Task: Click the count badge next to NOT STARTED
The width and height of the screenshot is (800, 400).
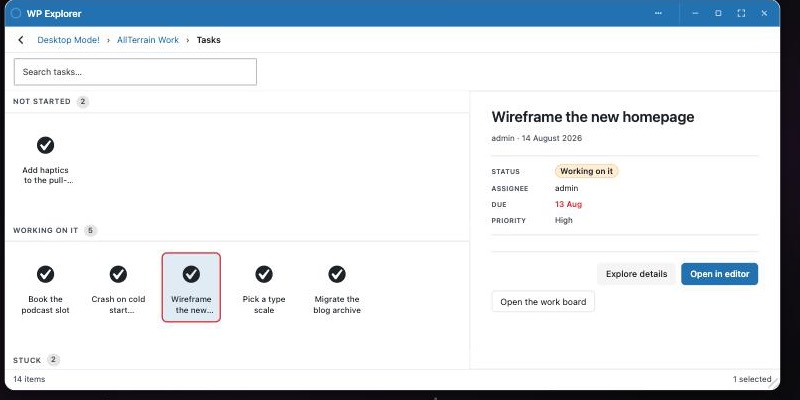Action: [x=83, y=102]
